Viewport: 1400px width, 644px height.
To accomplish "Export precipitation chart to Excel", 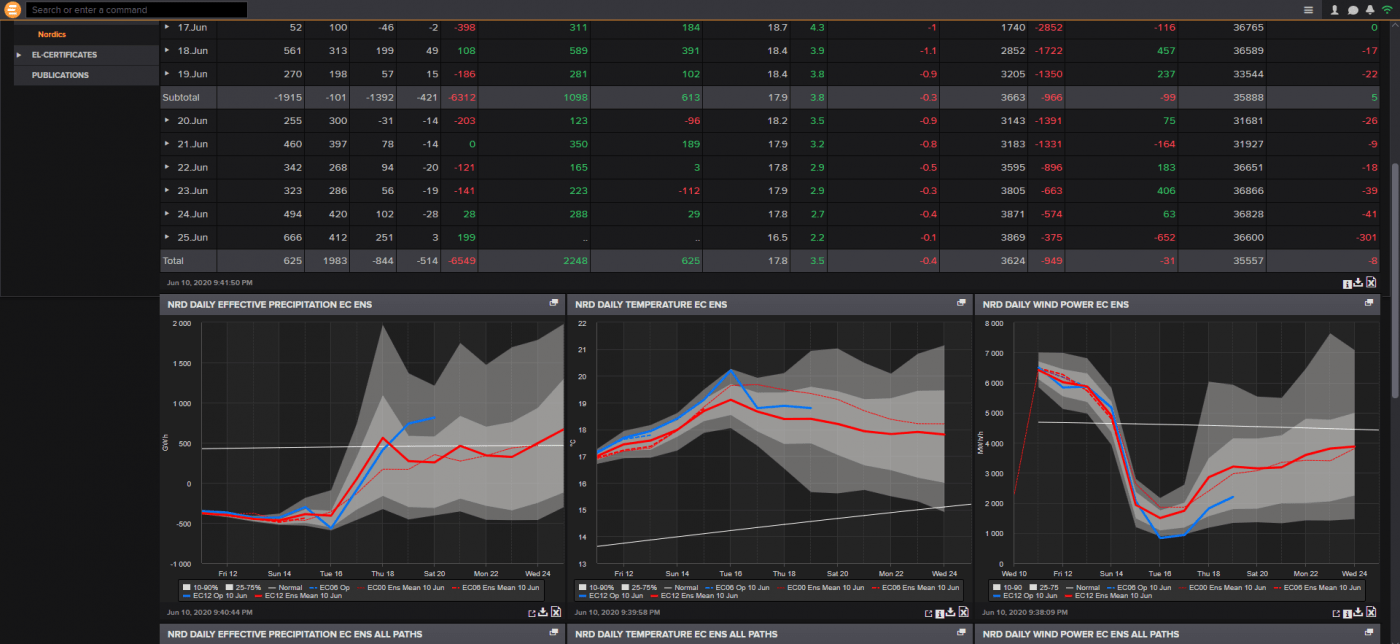I will click(556, 612).
